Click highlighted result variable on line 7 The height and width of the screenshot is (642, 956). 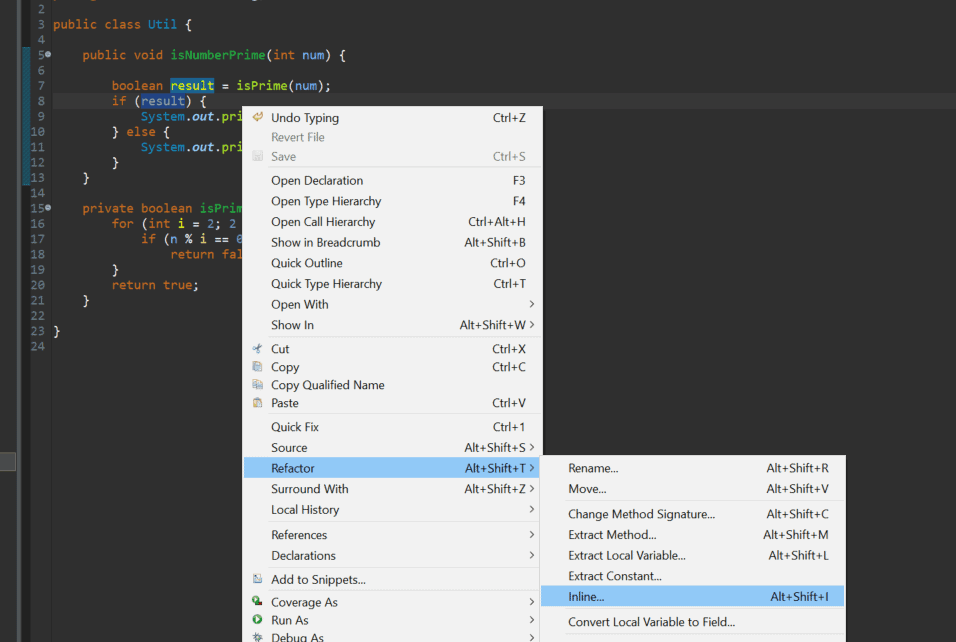(x=192, y=85)
